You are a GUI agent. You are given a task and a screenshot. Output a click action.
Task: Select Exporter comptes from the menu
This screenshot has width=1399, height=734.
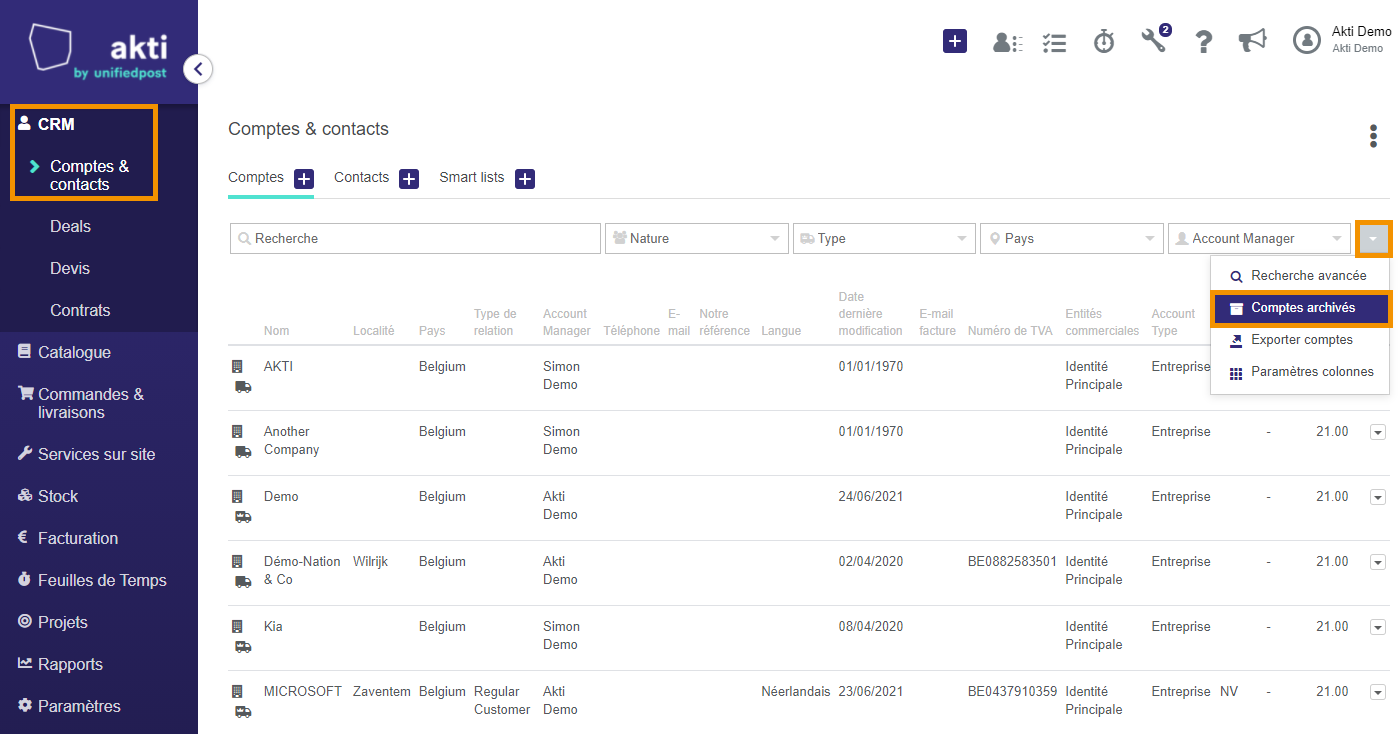(x=1301, y=340)
